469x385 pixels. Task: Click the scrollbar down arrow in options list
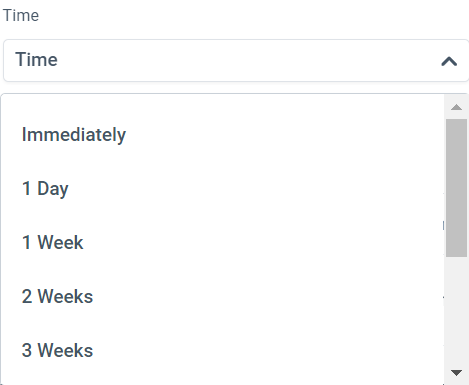coord(456,372)
